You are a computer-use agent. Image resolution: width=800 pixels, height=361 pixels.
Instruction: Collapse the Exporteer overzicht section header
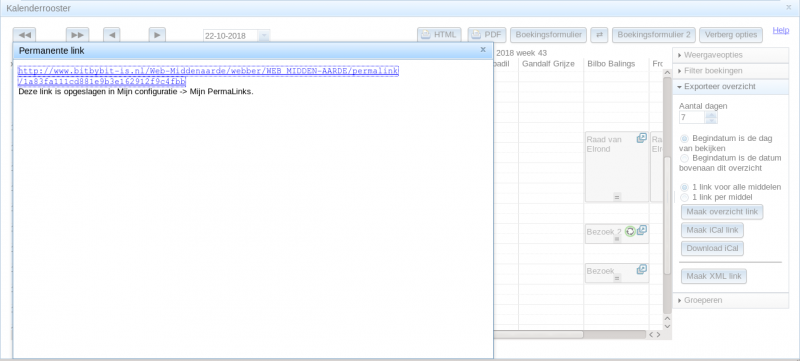[x=731, y=87]
